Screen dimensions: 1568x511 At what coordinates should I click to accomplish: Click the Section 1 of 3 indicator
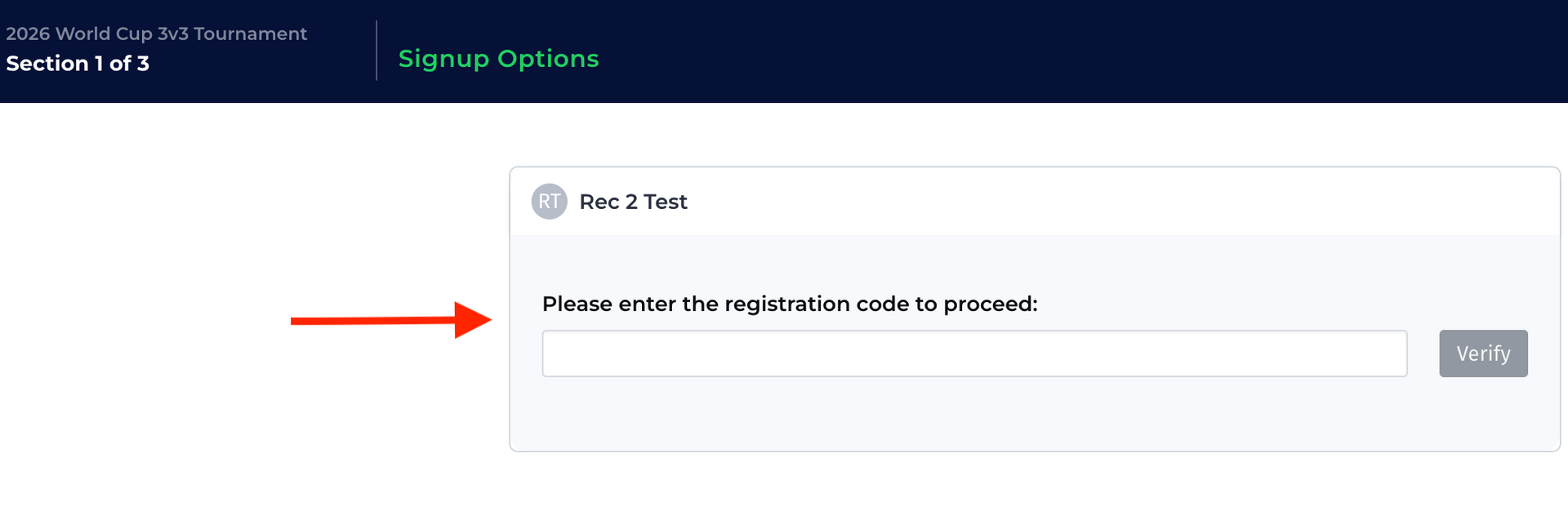[78, 64]
